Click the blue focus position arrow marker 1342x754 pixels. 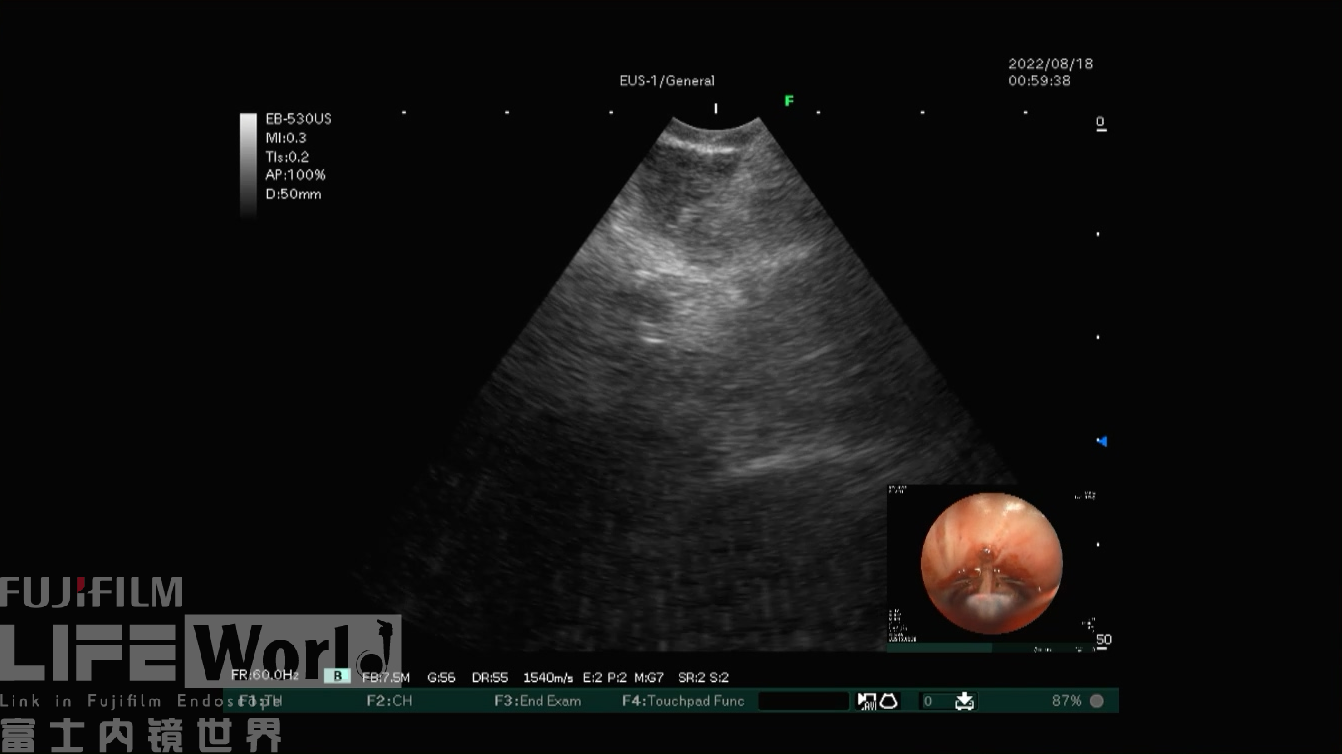pyautogui.click(x=1102, y=441)
